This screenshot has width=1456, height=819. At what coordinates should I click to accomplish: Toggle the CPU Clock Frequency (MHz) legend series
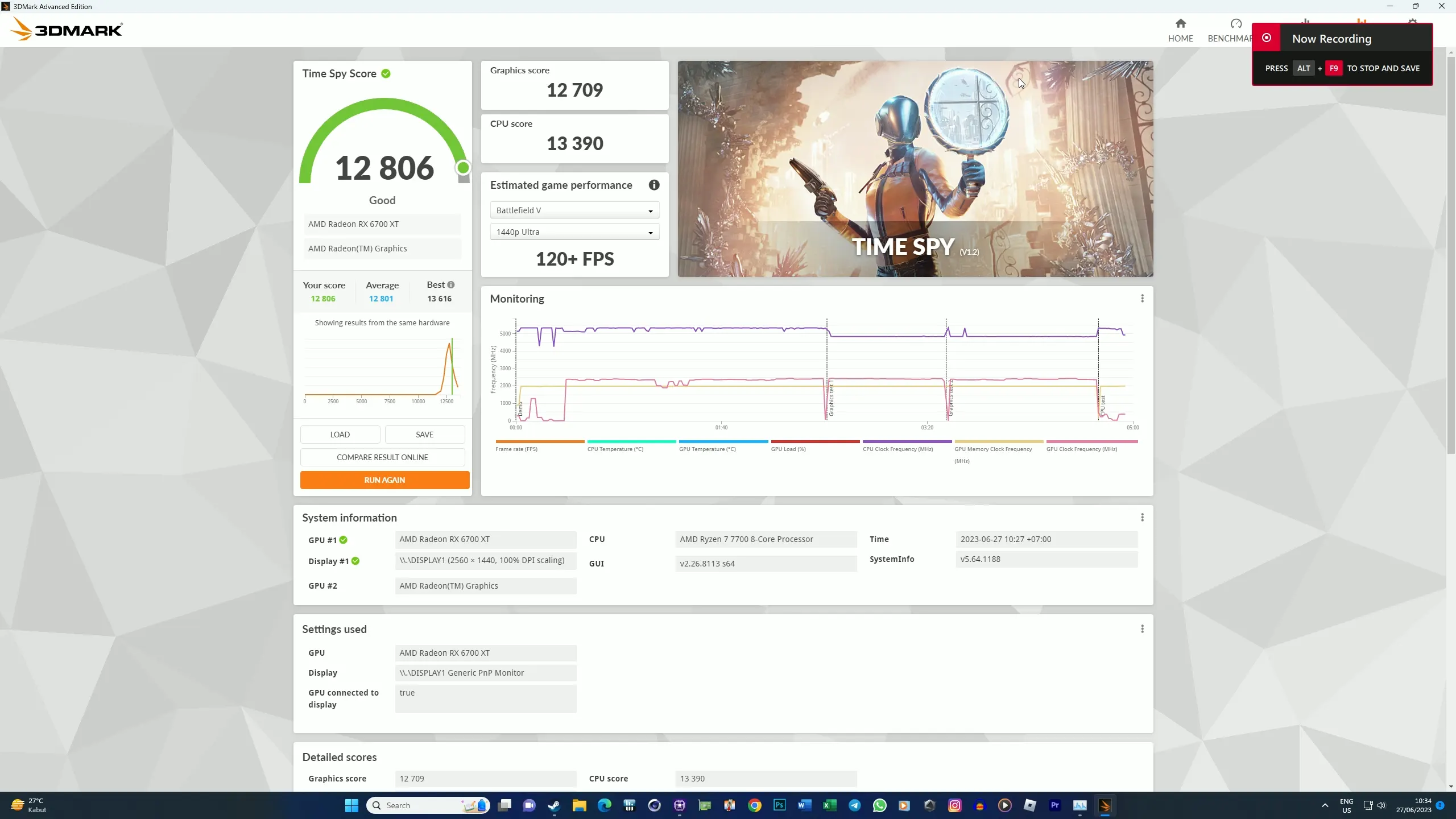pyautogui.click(x=907, y=446)
